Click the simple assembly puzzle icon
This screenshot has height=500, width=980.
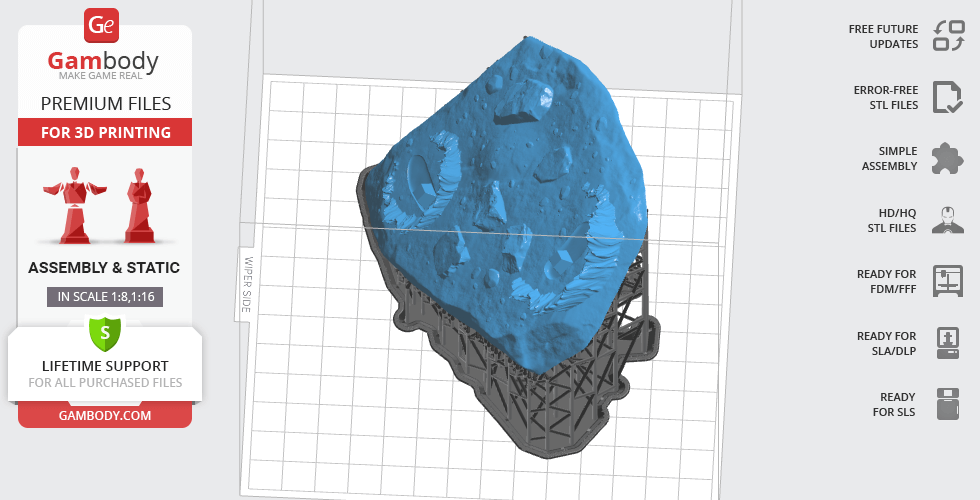pos(946,158)
